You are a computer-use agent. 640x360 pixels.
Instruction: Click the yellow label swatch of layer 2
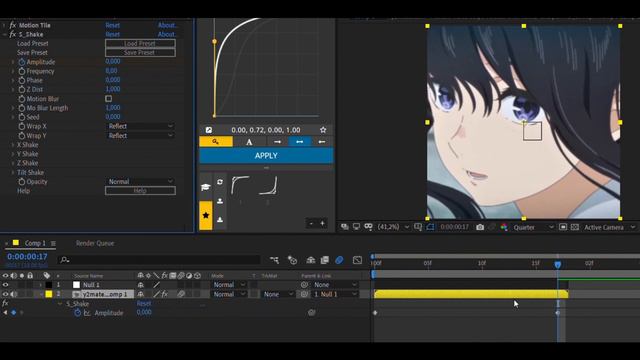[x=49, y=294]
